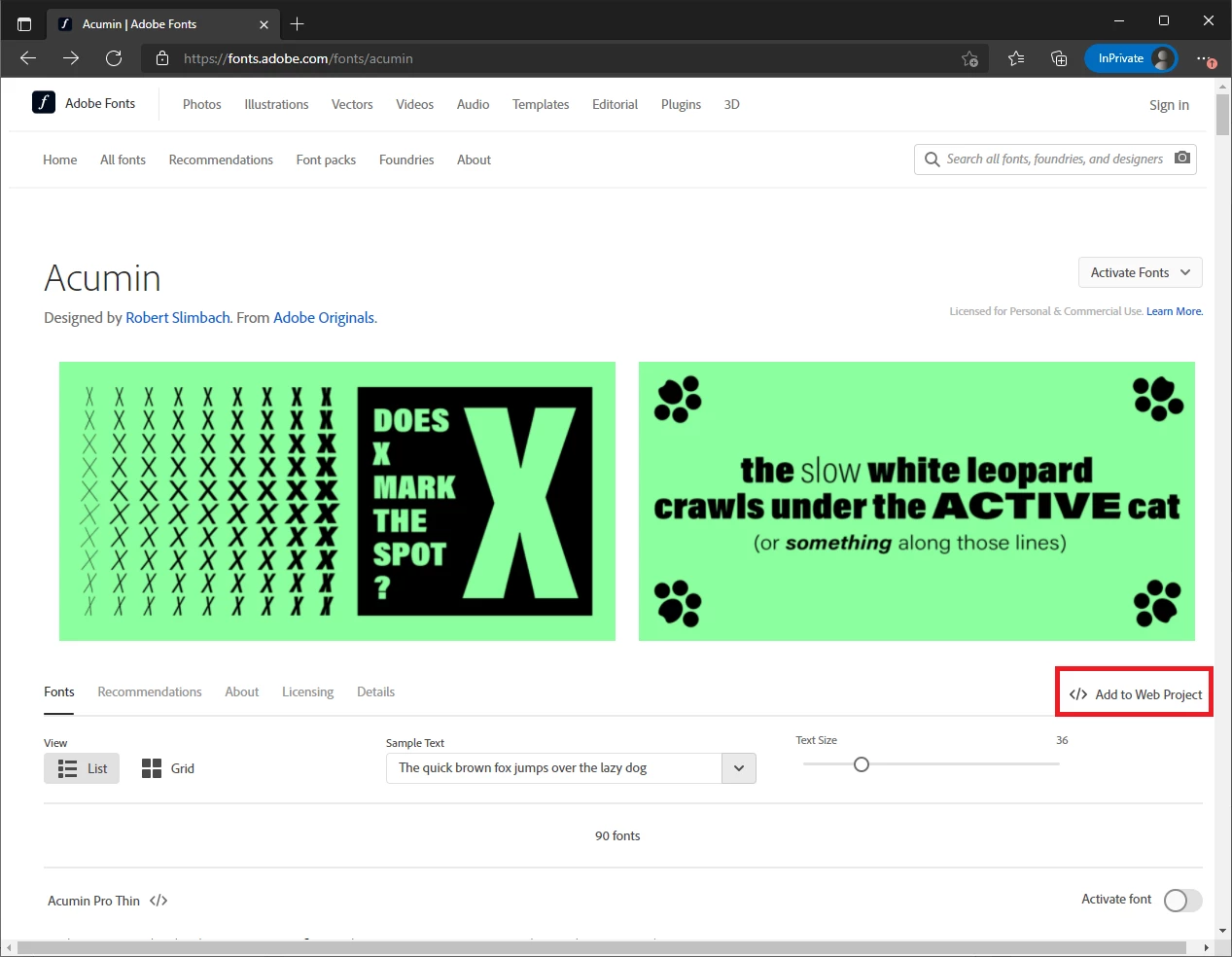1232x957 pixels.
Task: Open Adobe Originals foundry link
Action: pyautogui.click(x=324, y=318)
